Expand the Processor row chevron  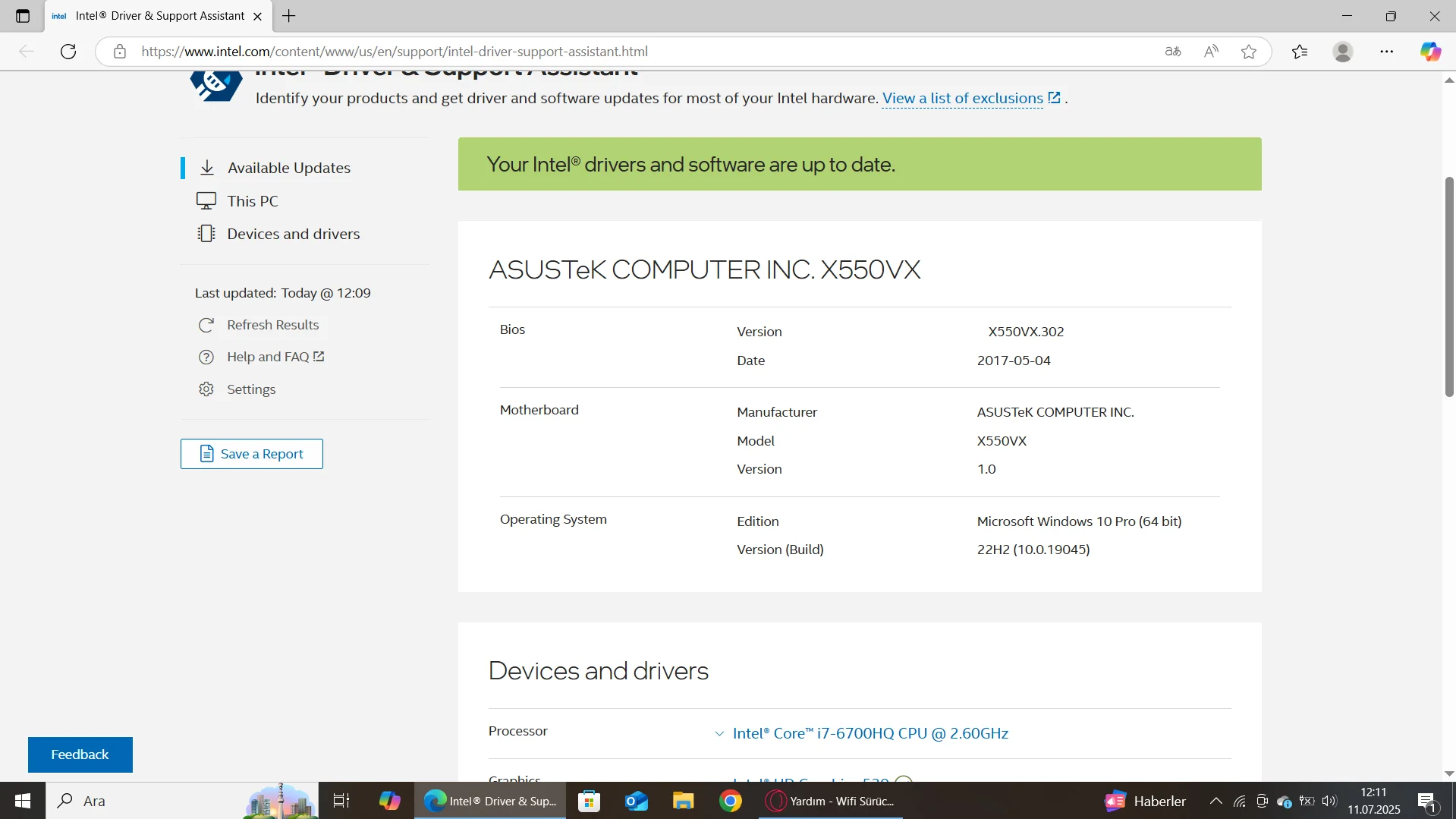pyautogui.click(x=719, y=734)
